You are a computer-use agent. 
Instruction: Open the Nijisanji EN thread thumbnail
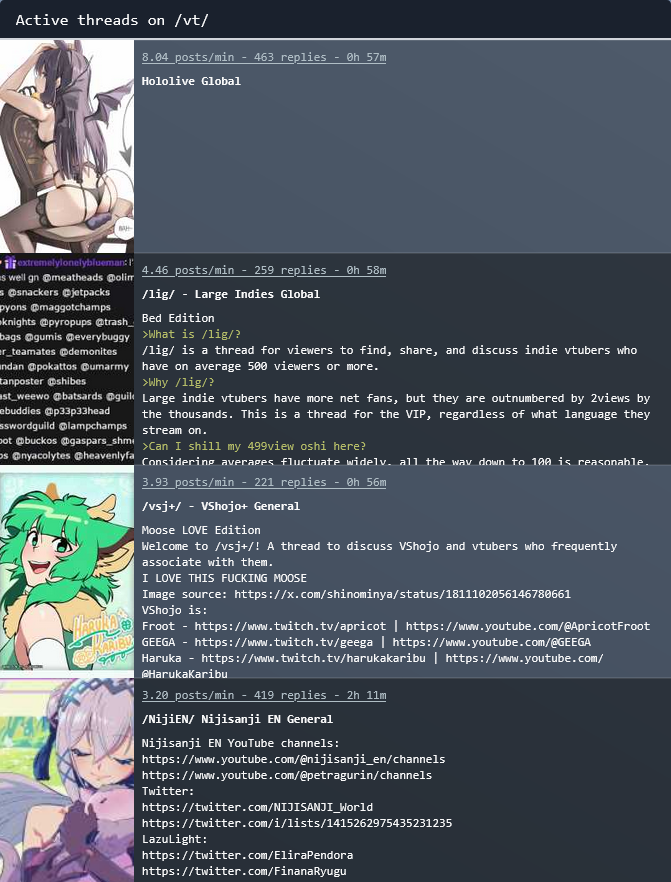(67, 780)
